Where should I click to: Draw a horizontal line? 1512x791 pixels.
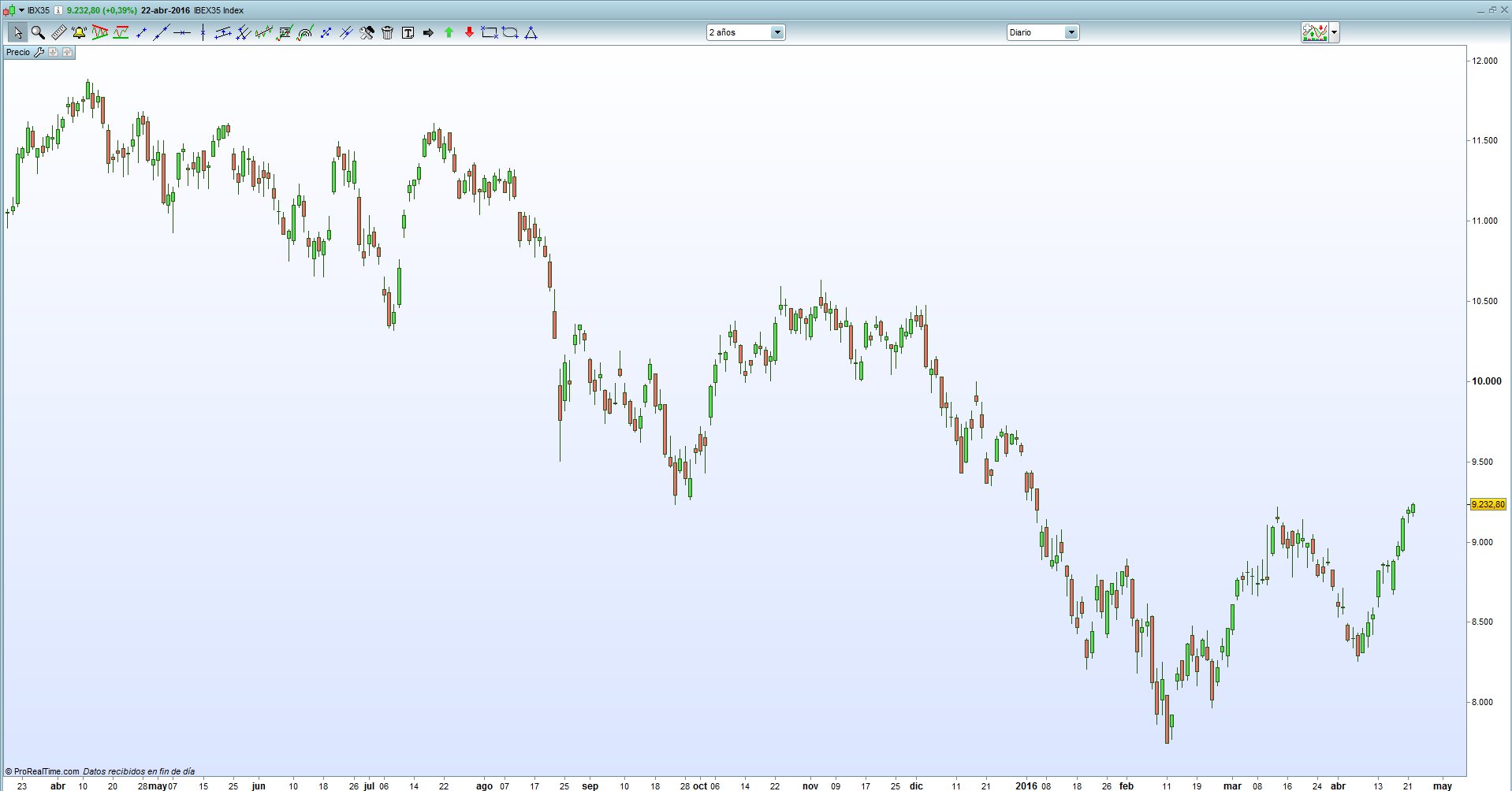click(182, 32)
